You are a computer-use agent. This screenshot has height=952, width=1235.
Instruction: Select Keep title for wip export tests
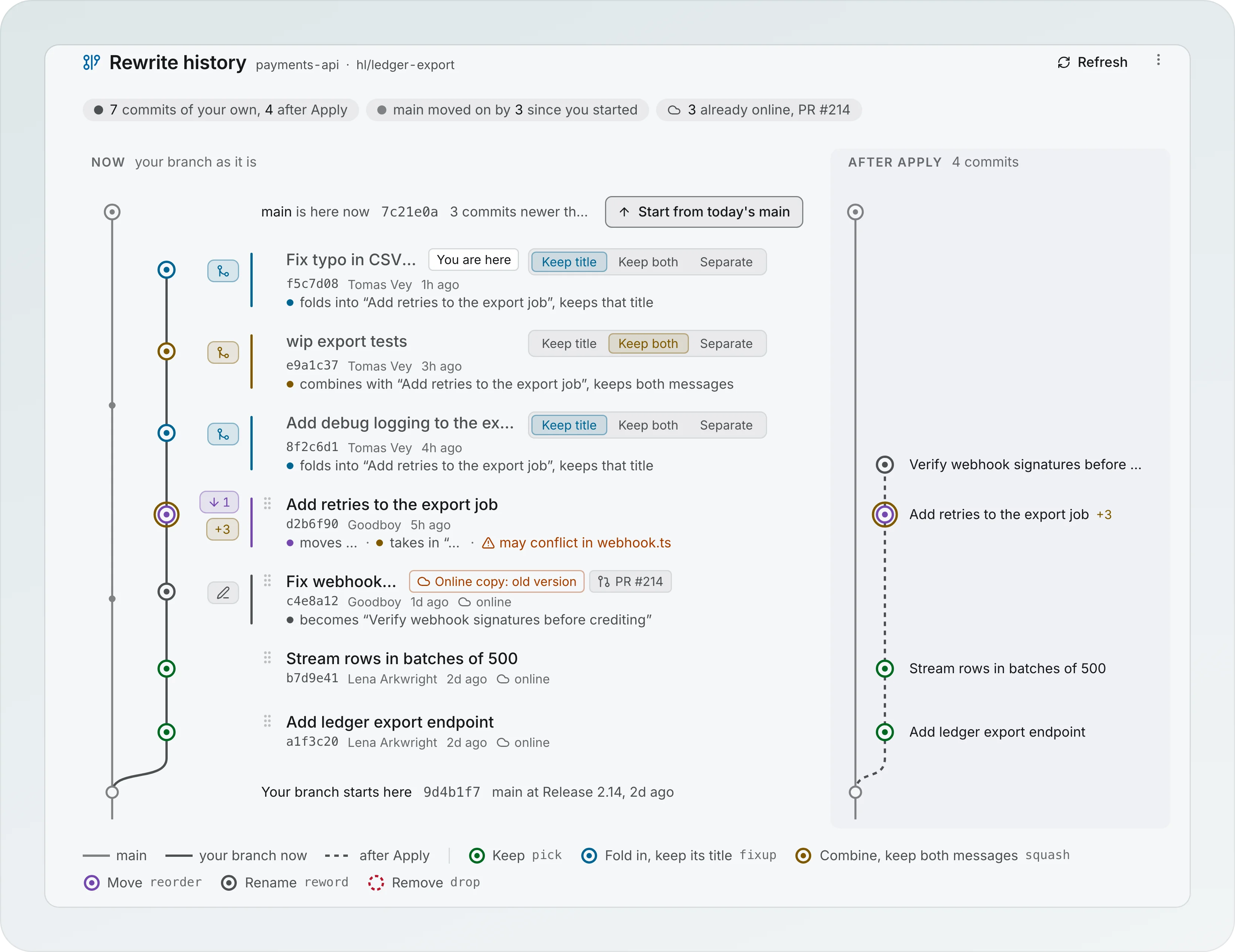pos(569,343)
